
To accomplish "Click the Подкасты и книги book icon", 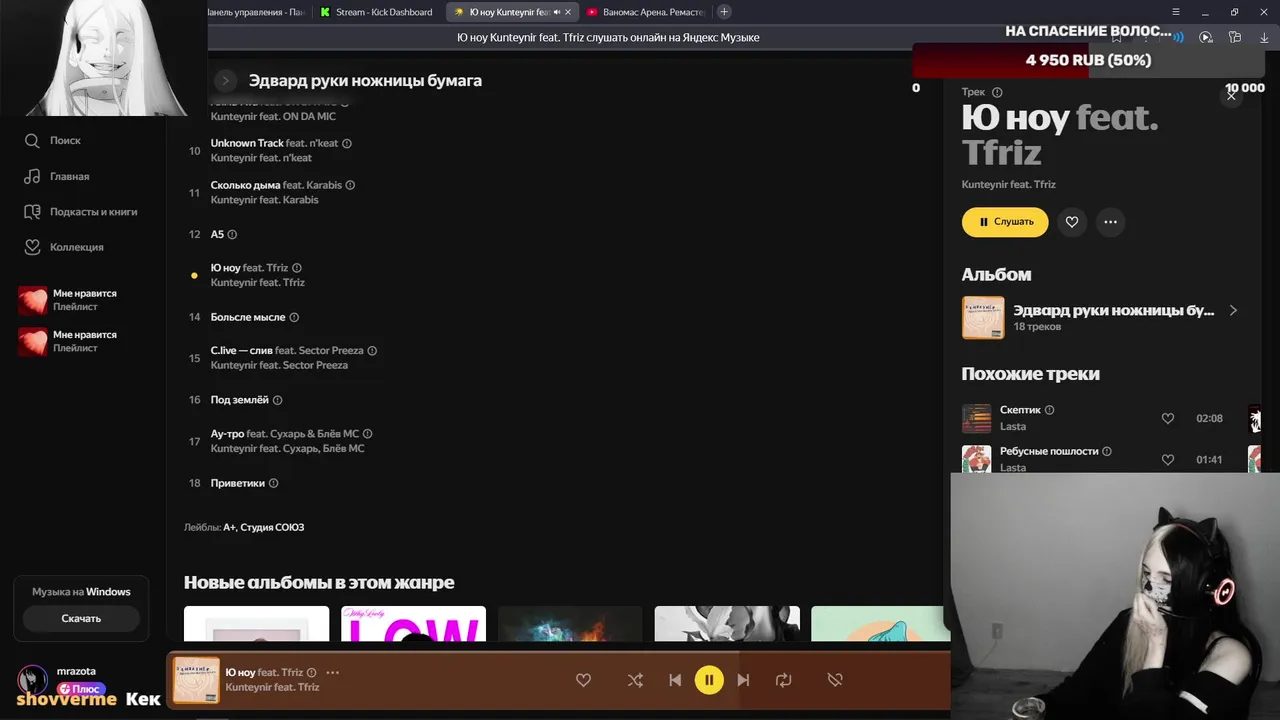I will coord(32,212).
